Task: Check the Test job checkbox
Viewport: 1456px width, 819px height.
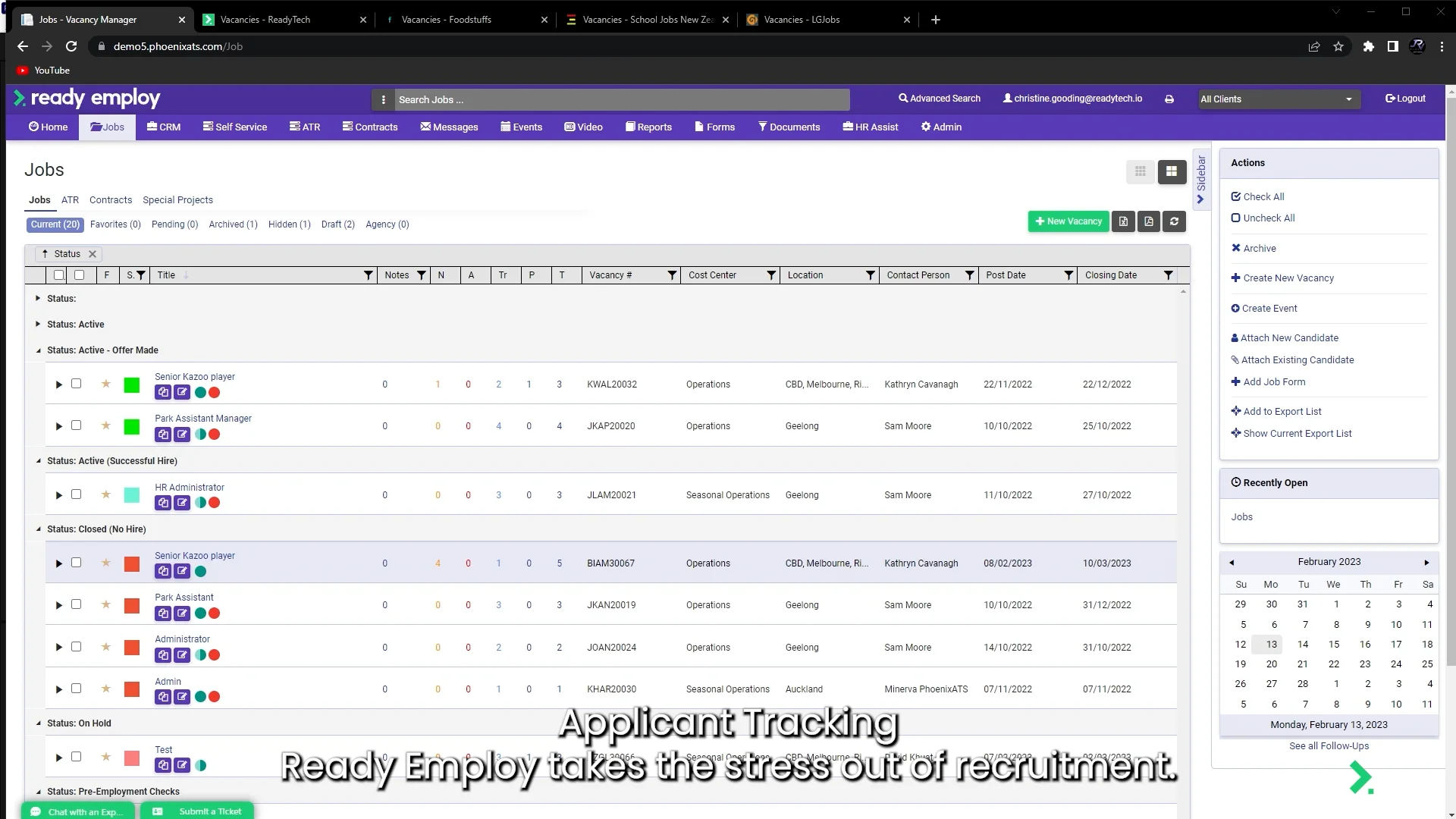Action: tap(76, 757)
